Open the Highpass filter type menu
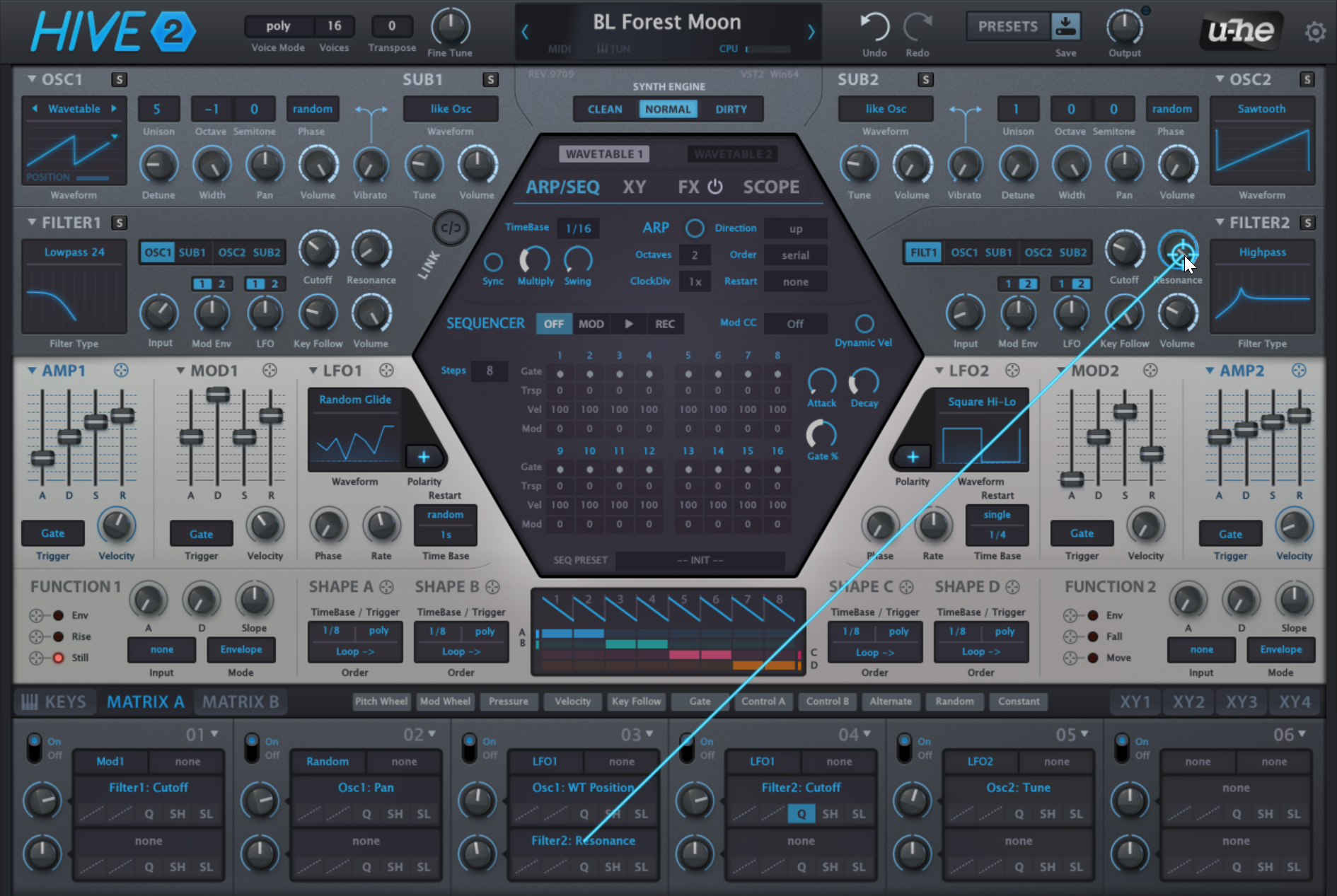The width and height of the screenshot is (1337, 896). 1262,252
